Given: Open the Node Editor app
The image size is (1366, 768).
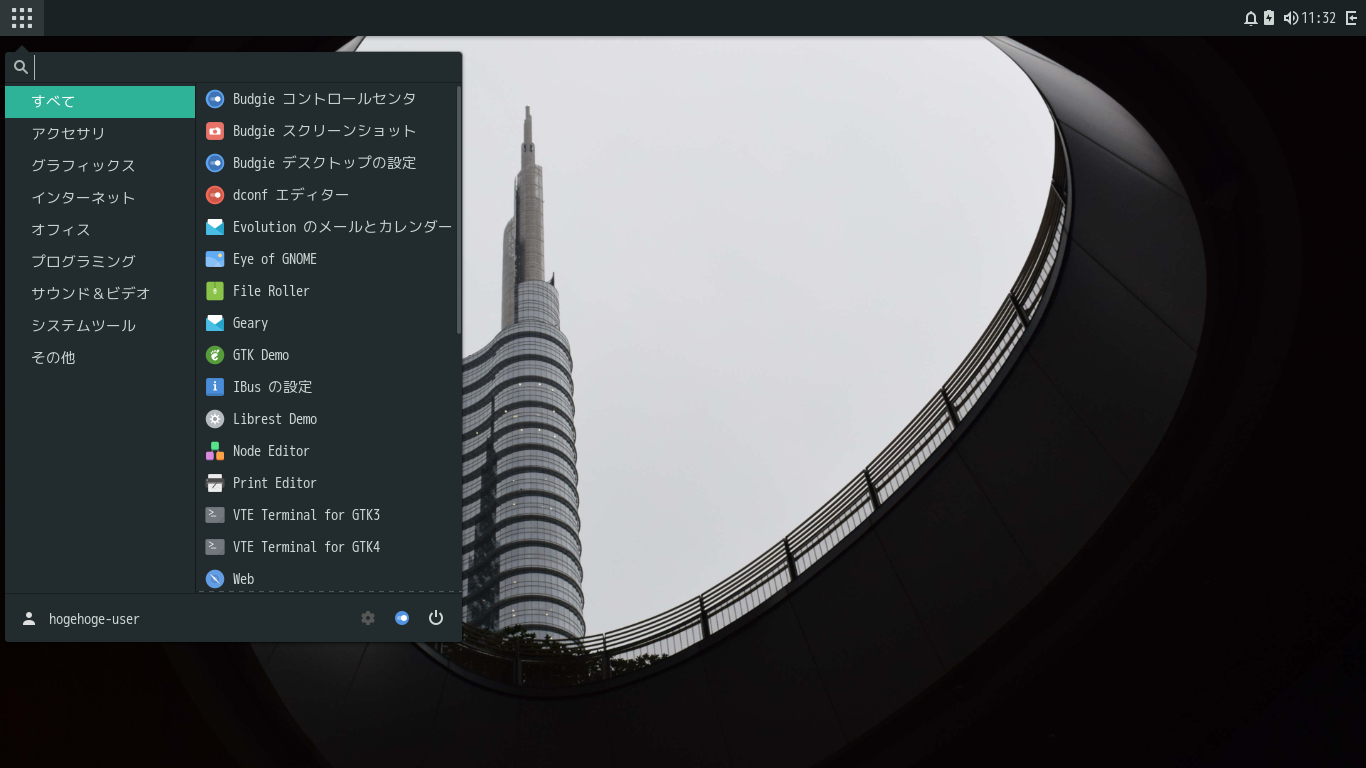Looking at the screenshot, I should point(328,451).
